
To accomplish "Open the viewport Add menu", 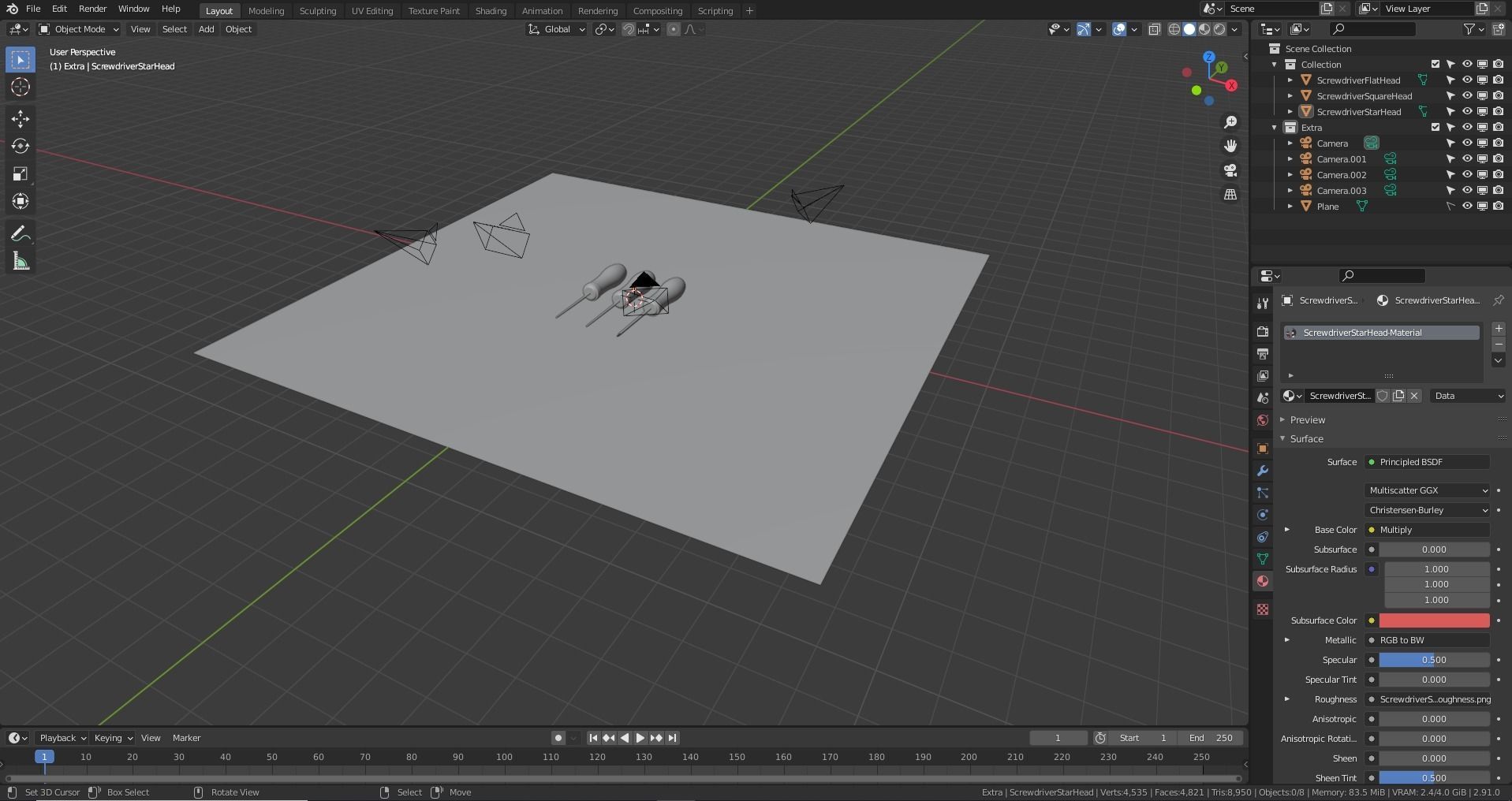I will [206, 29].
